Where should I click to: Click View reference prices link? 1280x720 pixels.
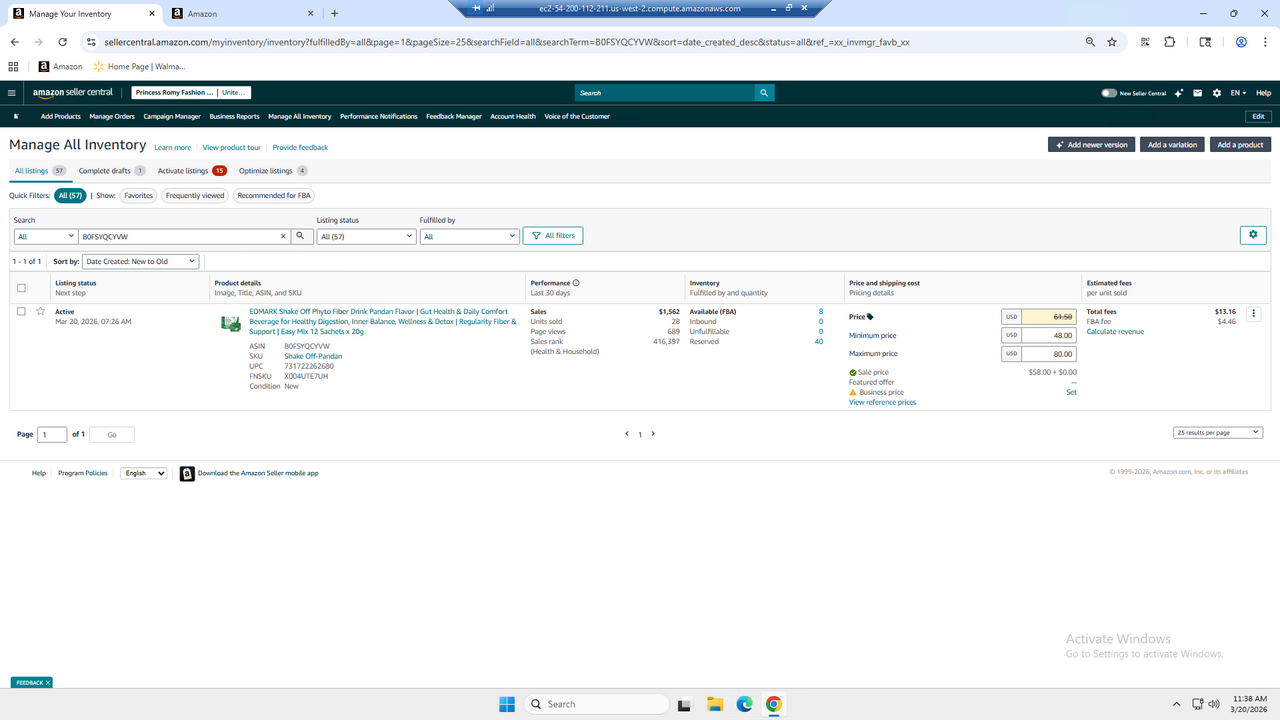(x=882, y=402)
